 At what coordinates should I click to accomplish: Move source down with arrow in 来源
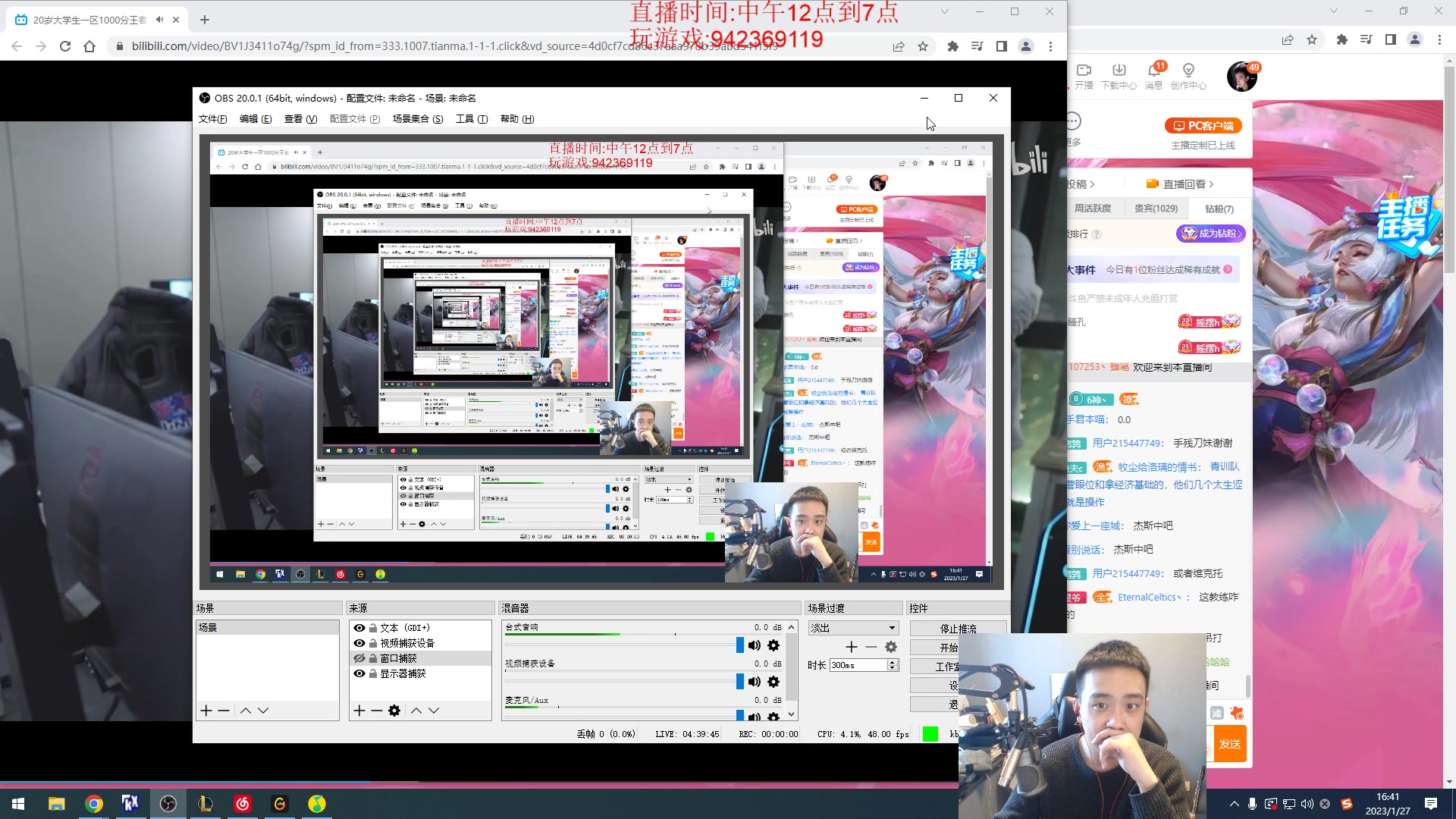click(x=434, y=711)
